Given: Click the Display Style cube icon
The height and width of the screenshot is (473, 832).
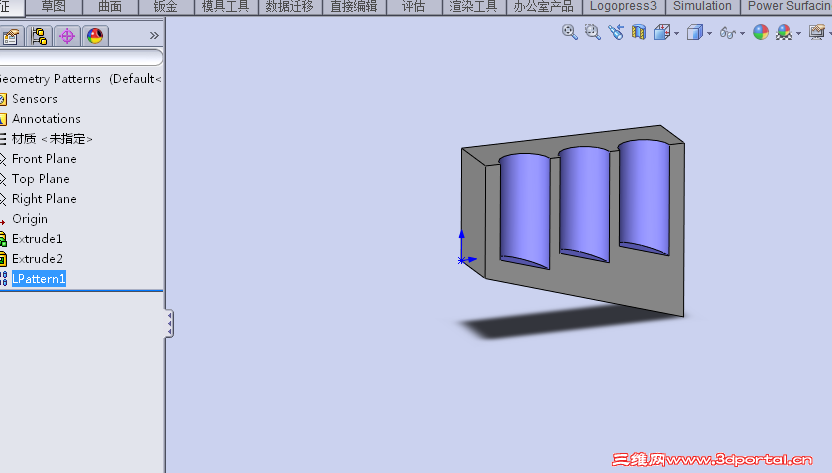Looking at the screenshot, I should 695,32.
